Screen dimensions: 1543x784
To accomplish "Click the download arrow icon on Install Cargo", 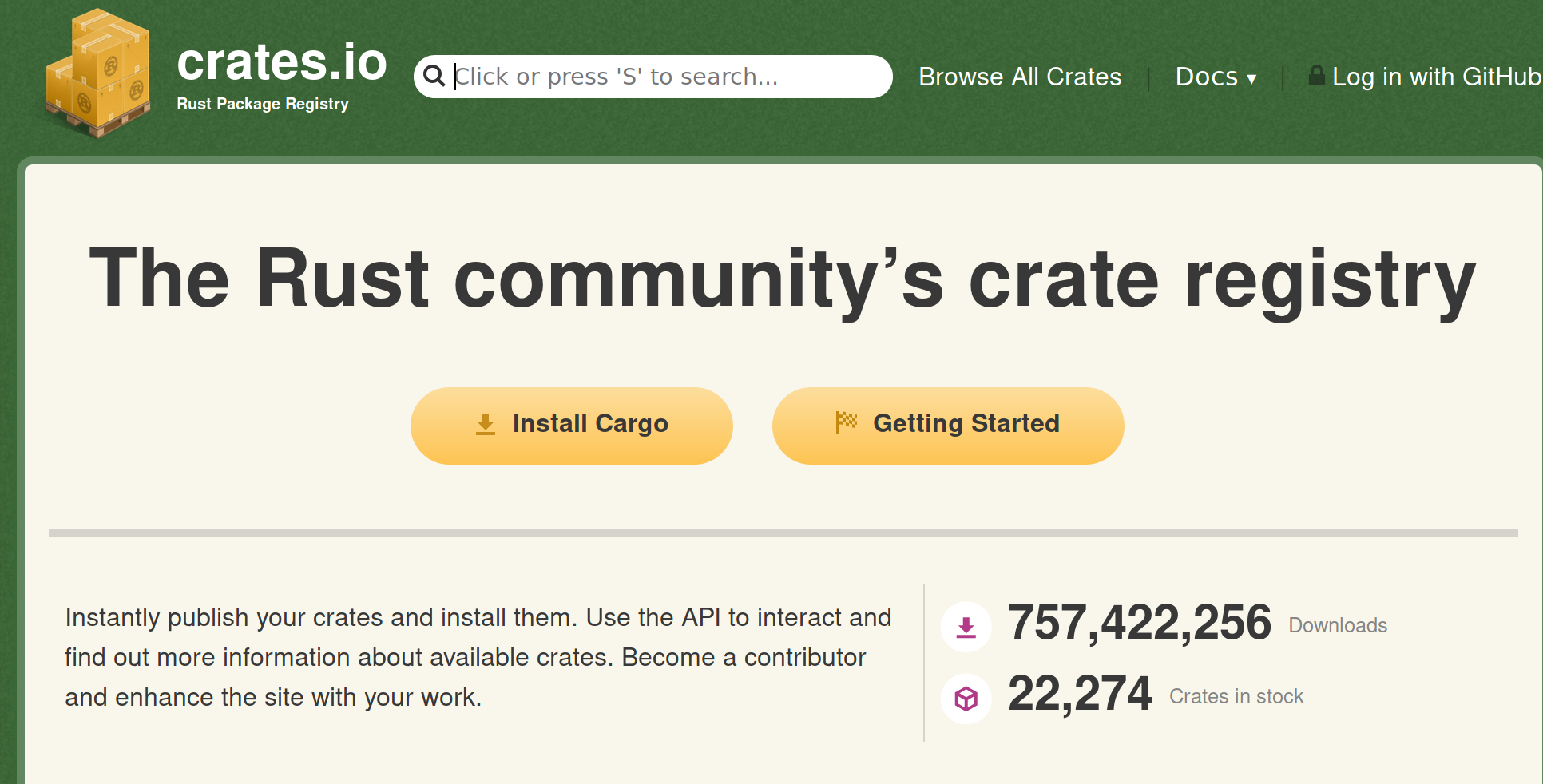I will (486, 424).
